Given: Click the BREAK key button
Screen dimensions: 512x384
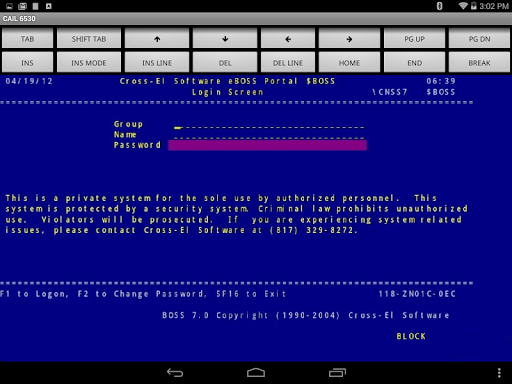Looking at the screenshot, I should (479, 63).
